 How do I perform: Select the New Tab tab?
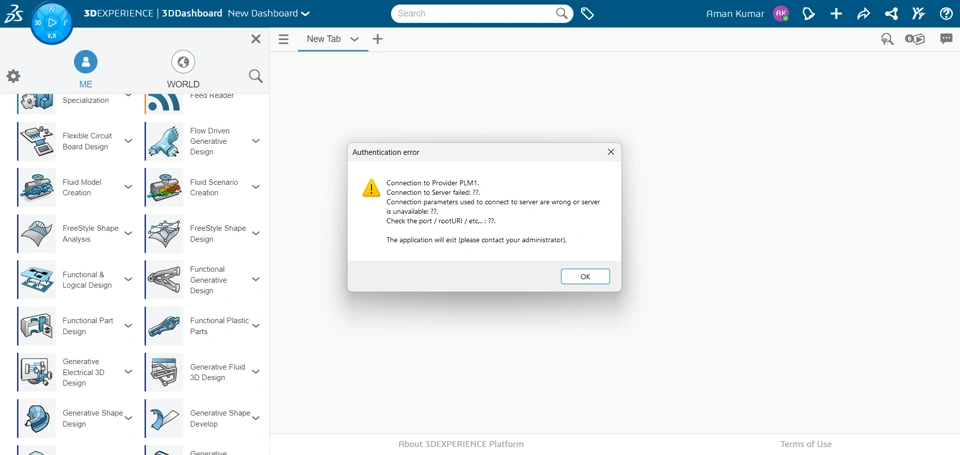[x=323, y=39]
